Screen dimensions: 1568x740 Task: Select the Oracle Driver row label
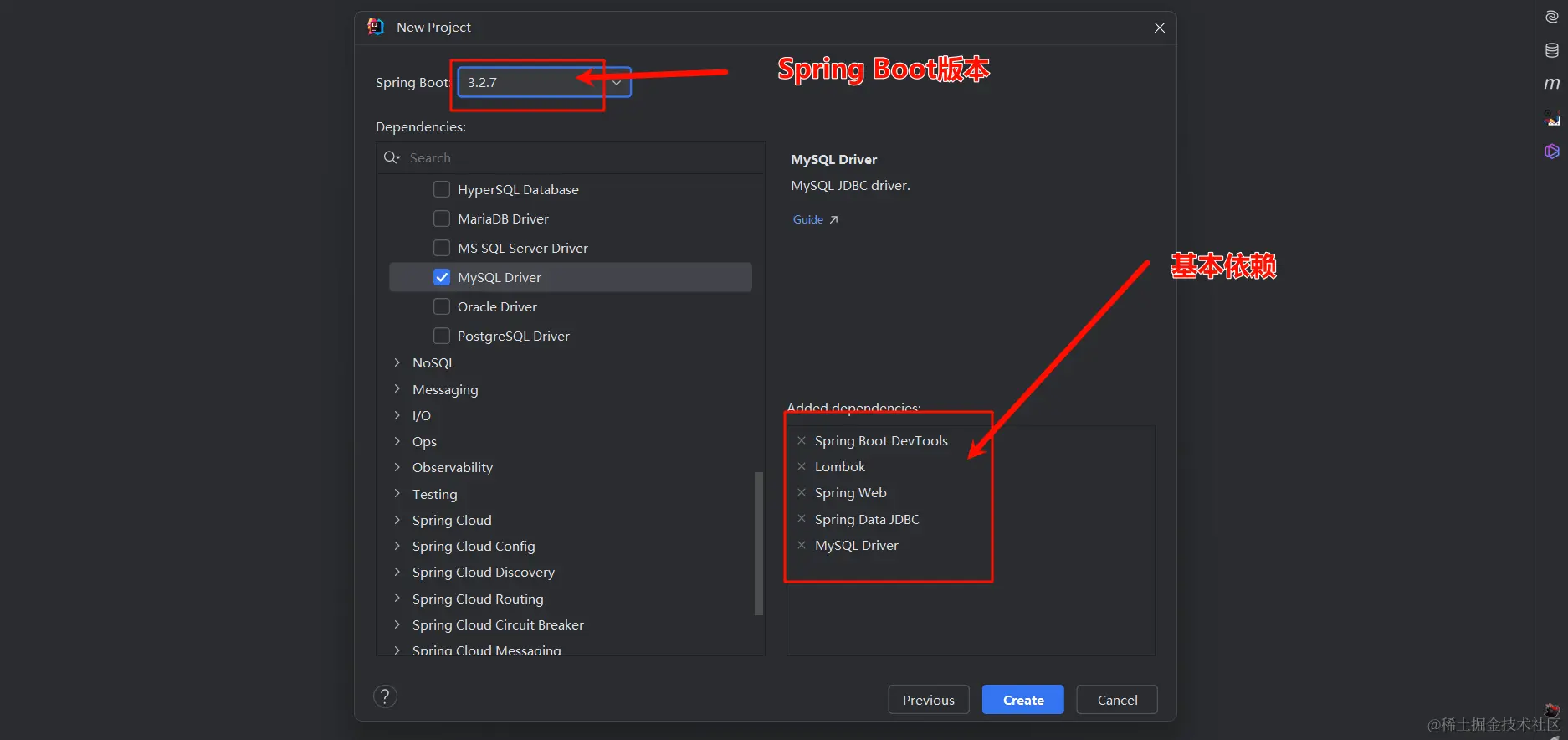coord(497,306)
